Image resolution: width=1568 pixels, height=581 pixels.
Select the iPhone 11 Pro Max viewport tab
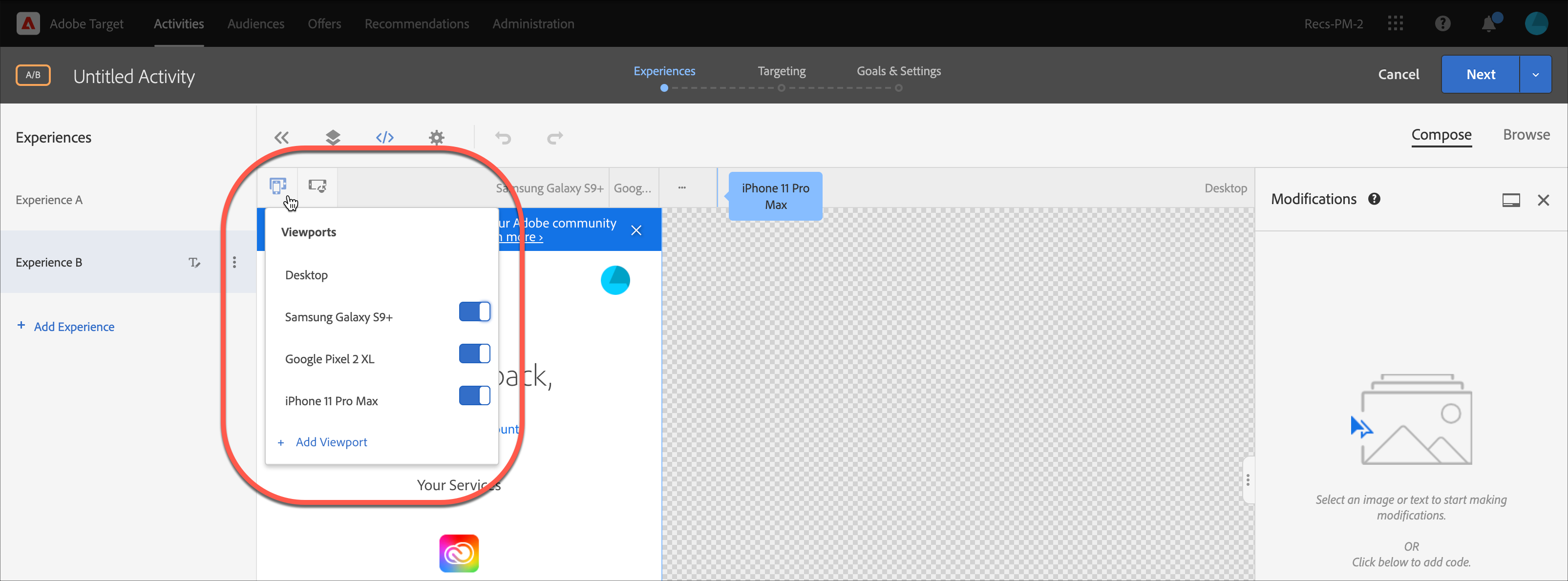774,195
